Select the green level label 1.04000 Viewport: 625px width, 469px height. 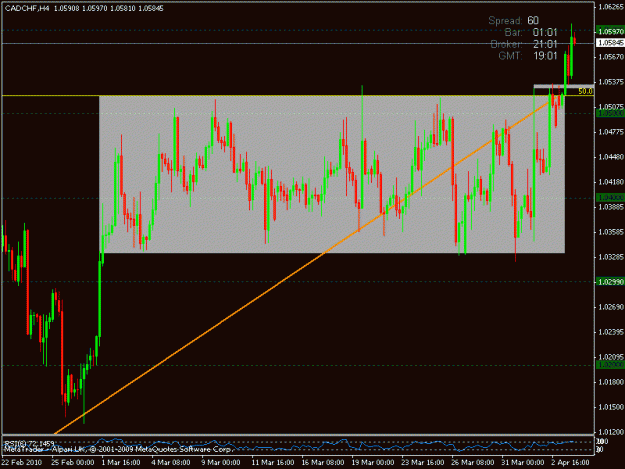pos(610,198)
